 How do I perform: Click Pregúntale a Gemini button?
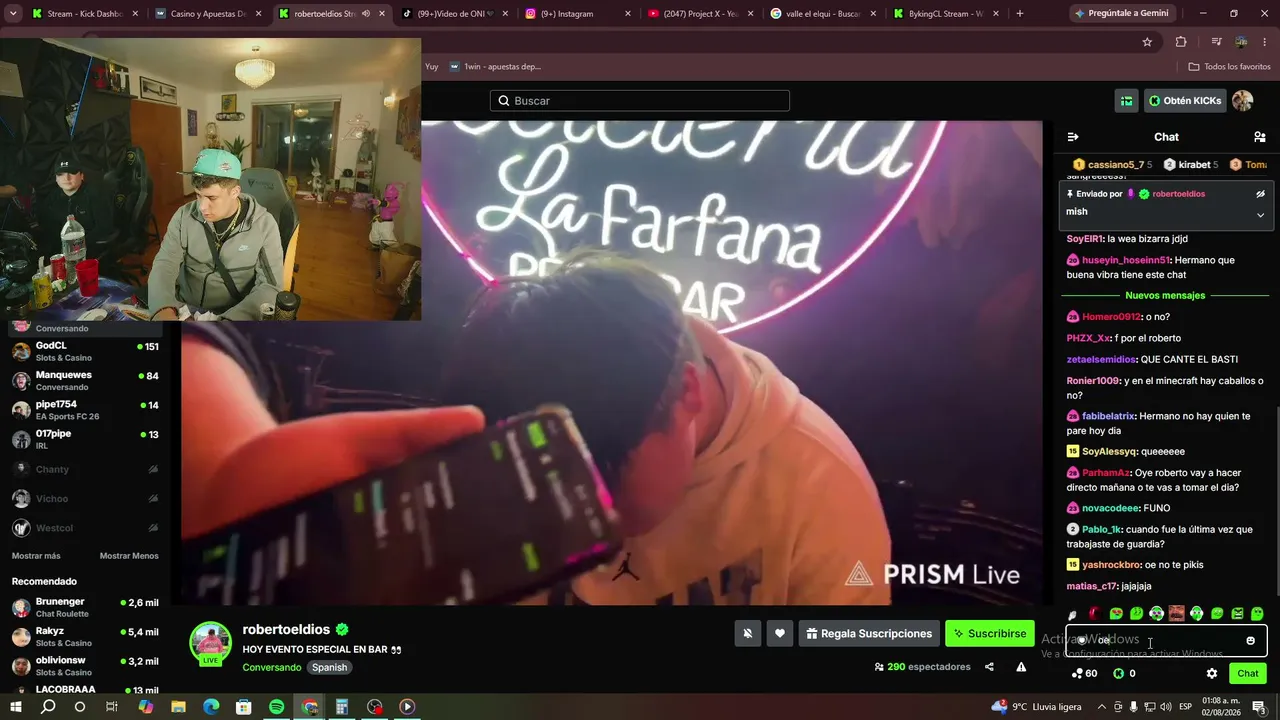click(x=1125, y=14)
